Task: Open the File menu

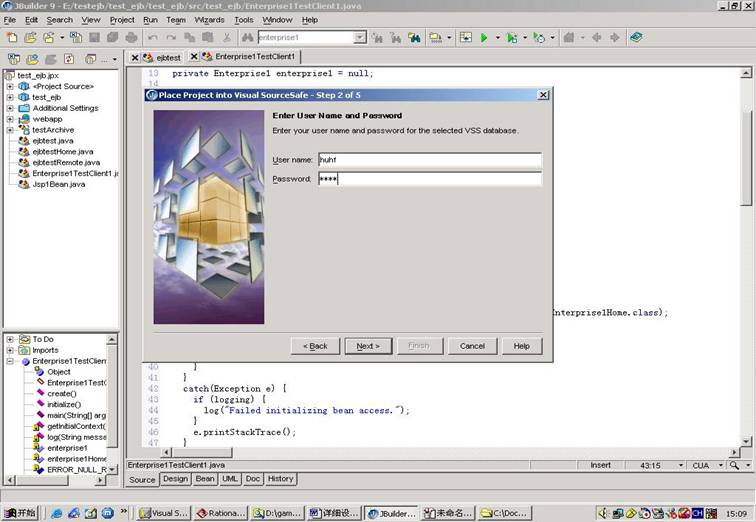Action: pyautogui.click(x=10, y=20)
